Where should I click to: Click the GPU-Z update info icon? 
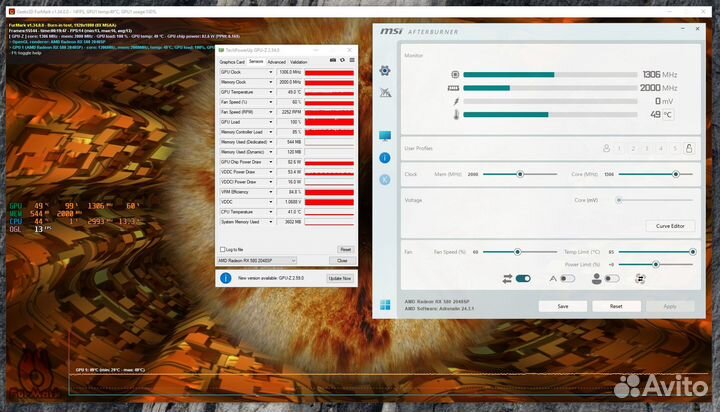click(225, 278)
